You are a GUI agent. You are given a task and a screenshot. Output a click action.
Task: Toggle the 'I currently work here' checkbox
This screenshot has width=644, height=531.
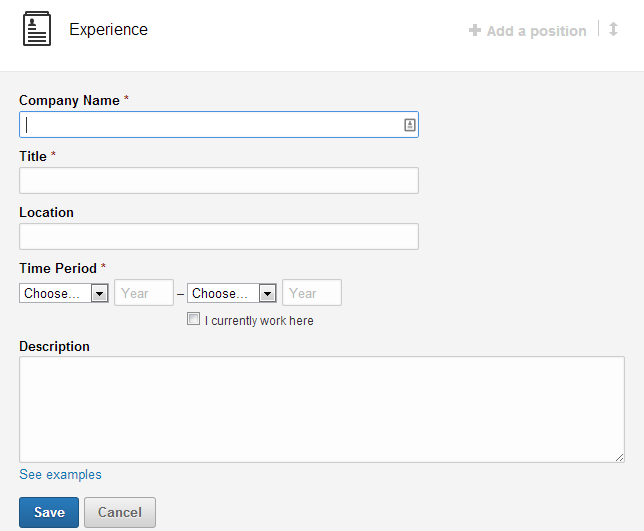coord(193,319)
